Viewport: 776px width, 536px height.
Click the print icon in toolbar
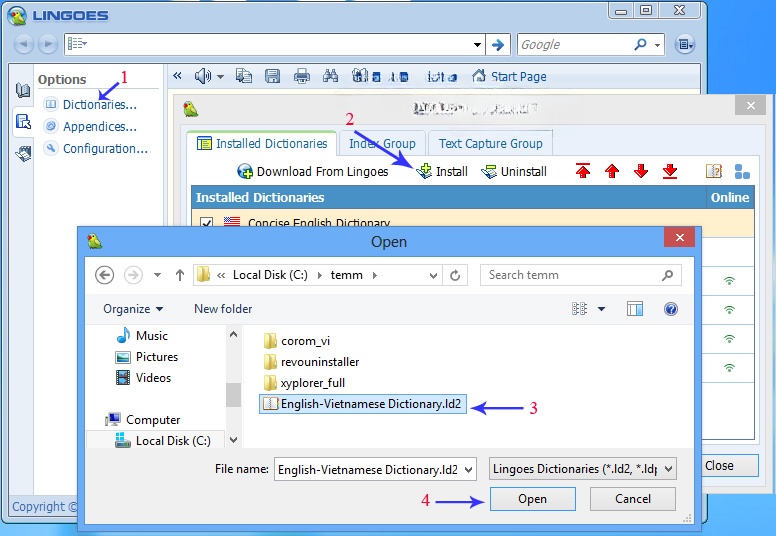(301, 76)
